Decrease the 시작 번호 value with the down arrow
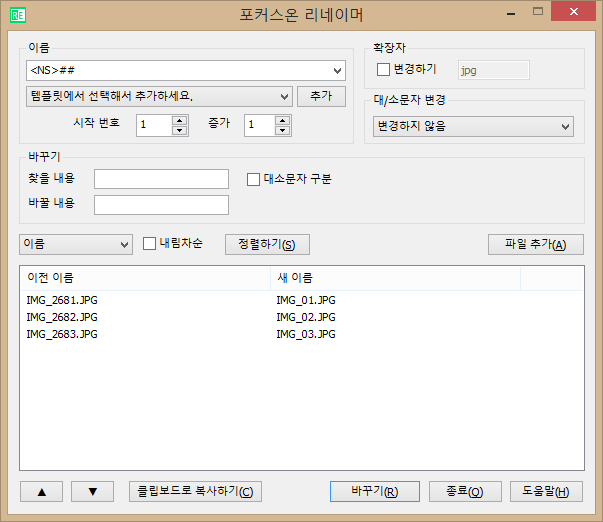603x522 pixels. 180,130
